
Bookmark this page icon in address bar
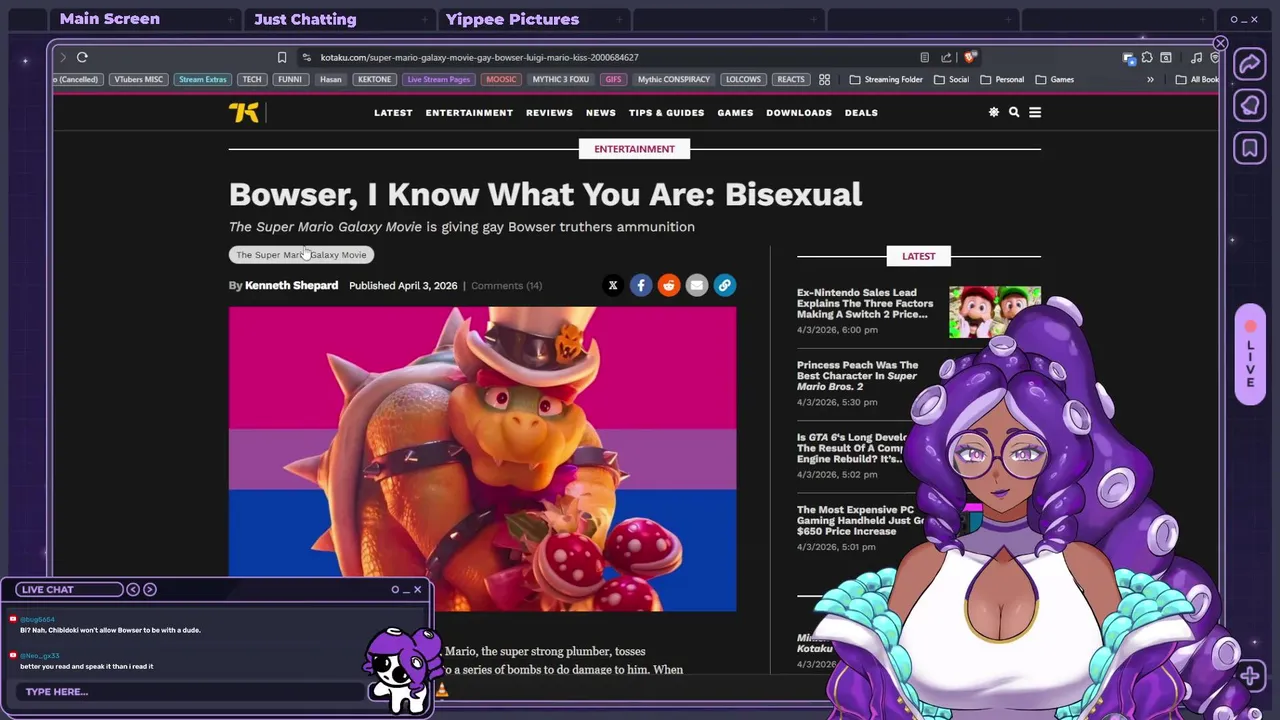pos(282,58)
